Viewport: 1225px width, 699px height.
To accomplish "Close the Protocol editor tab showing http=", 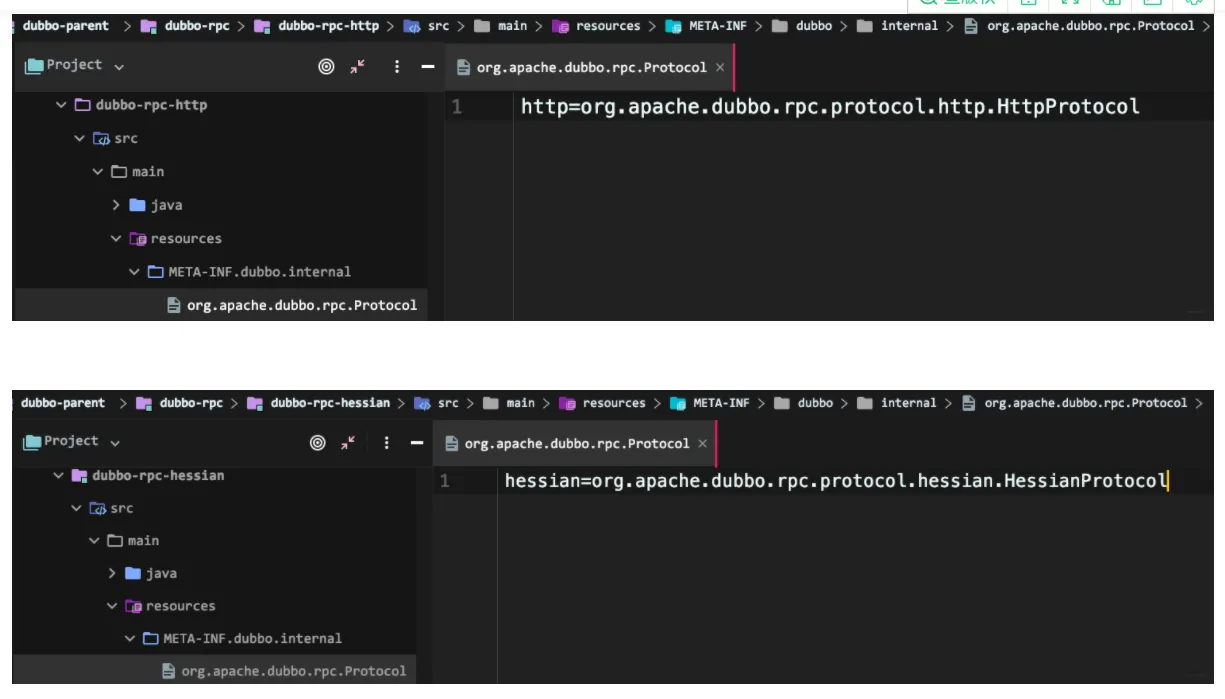I will 720,68.
